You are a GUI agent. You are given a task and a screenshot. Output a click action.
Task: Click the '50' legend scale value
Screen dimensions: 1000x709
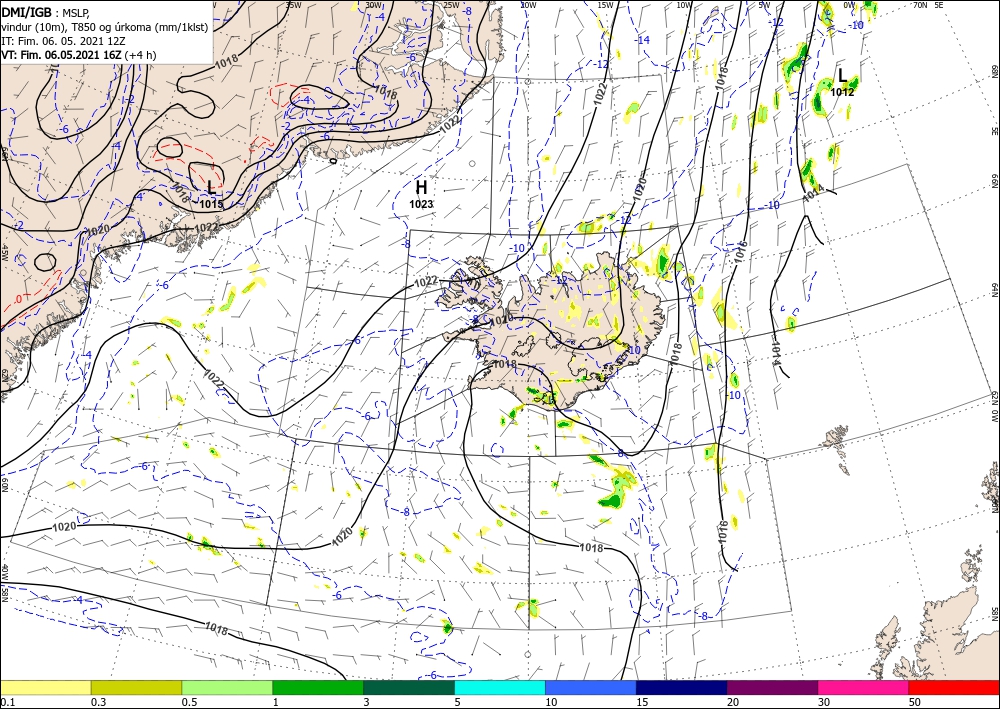tap(913, 702)
